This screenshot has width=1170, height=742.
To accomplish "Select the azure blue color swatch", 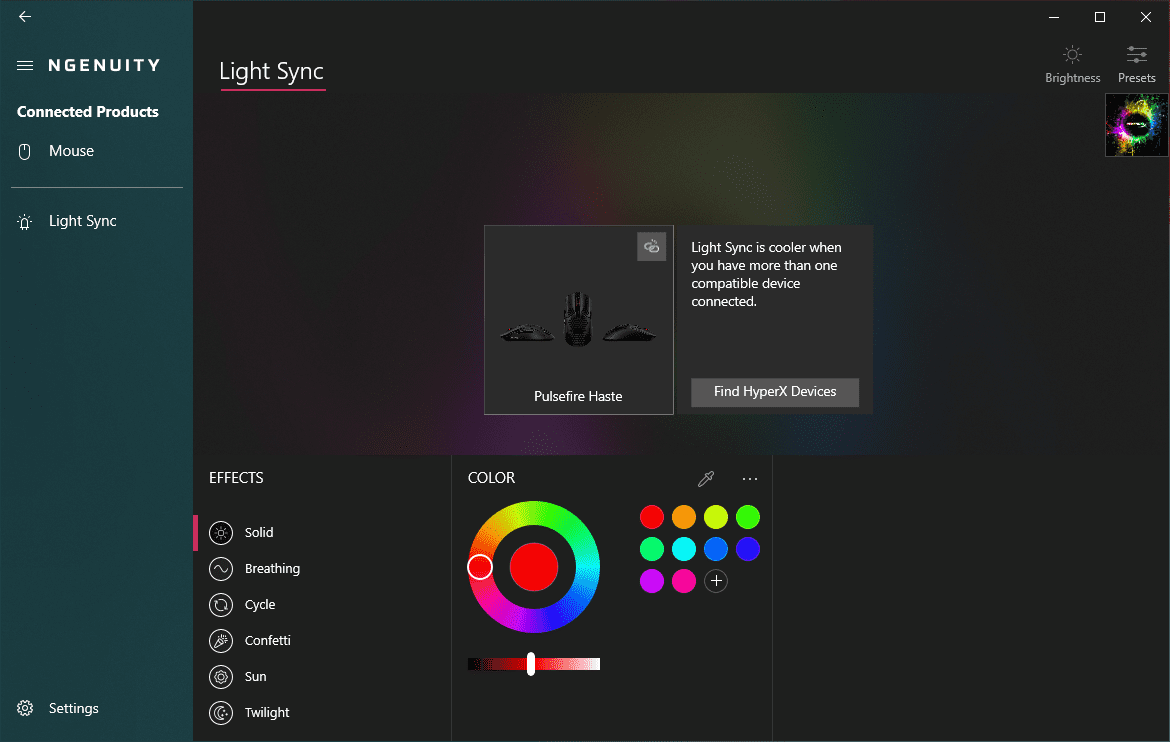I will pyautogui.click(x=716, y=549).
